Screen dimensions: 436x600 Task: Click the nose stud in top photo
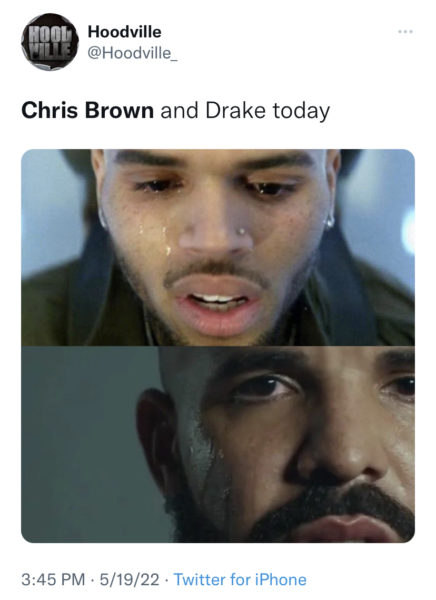(x=242, y=231)
